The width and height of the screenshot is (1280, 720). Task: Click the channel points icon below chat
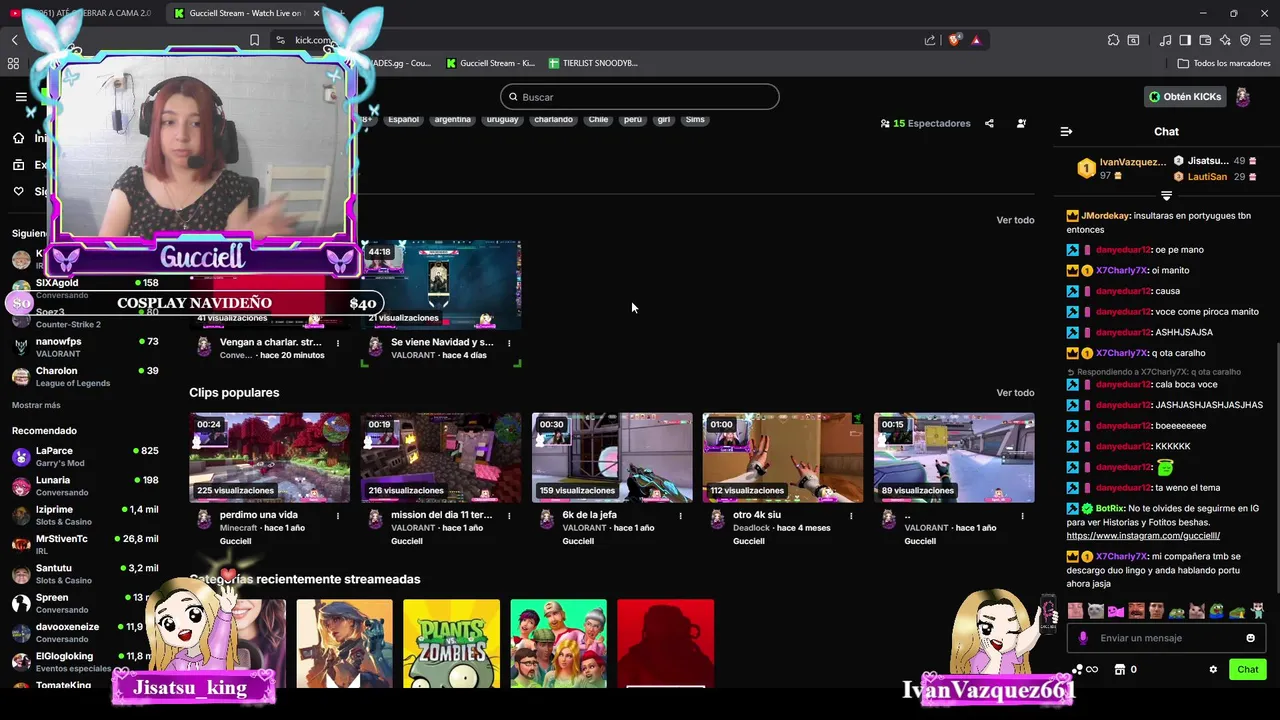click(1078, 669)
